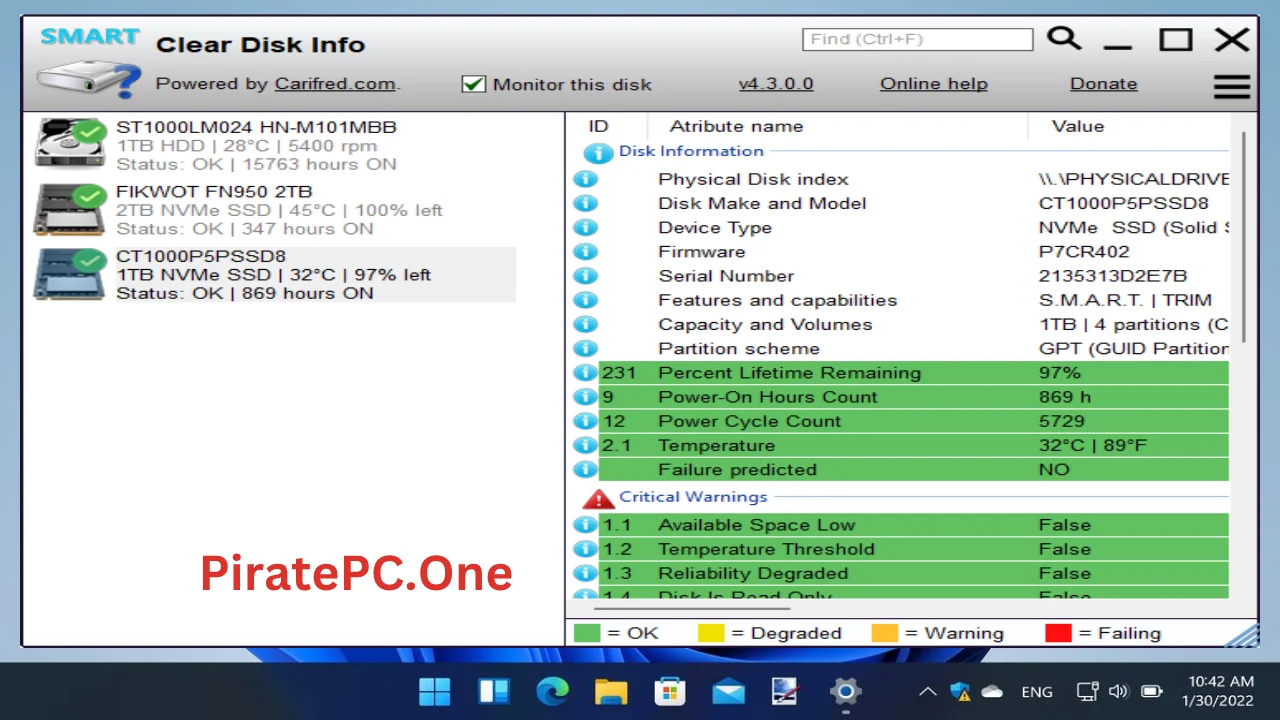The image size is (1280, 720).
Task: Click info icon for Physical Disk index
Action: pos(585,179)
